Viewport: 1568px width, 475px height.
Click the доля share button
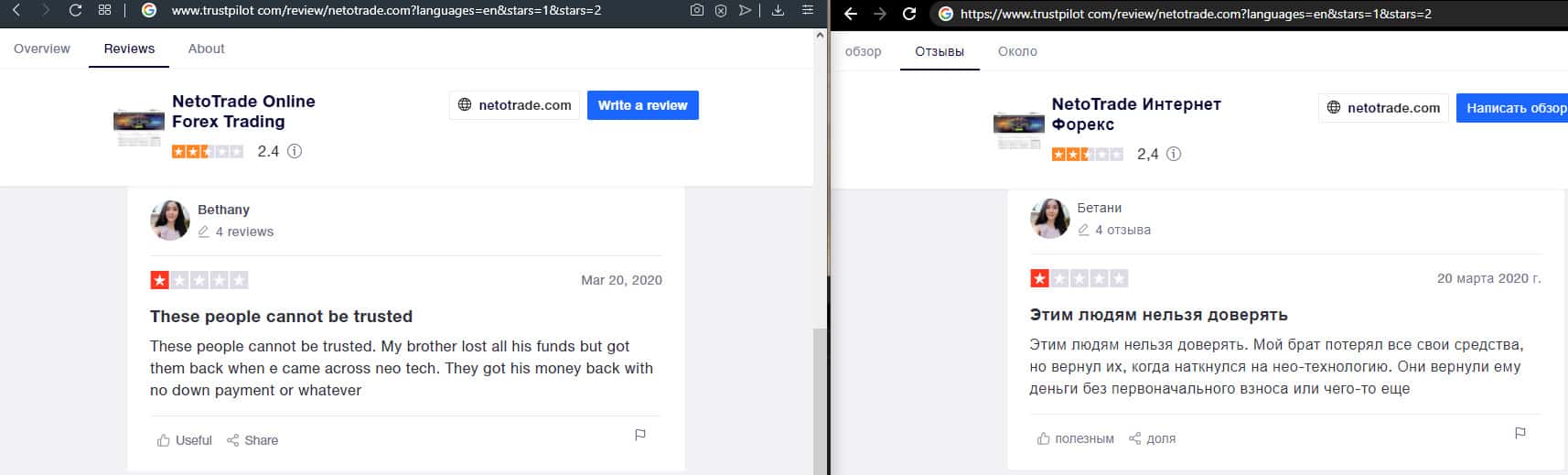pos(1152,438)
